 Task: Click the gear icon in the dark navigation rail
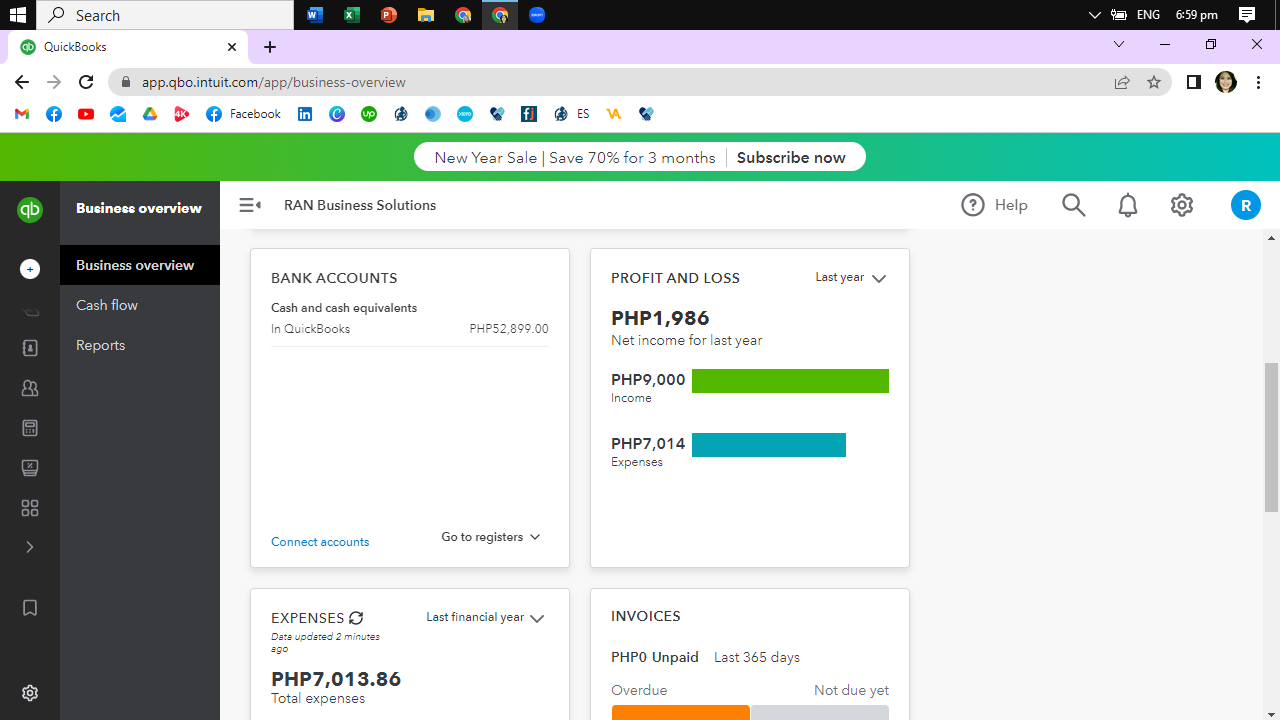pos(30,693)
